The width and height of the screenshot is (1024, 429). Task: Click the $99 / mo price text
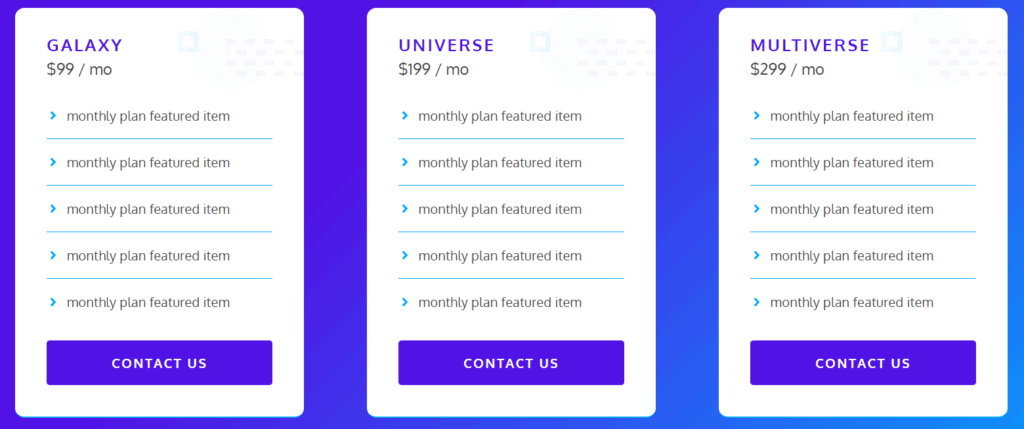(x=79, y=69)
